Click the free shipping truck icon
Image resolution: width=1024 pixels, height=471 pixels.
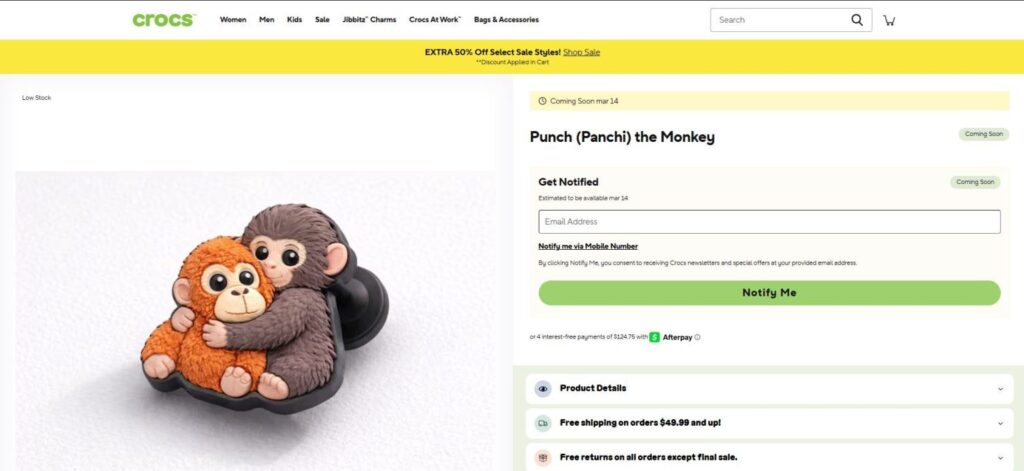click(543, 423)
